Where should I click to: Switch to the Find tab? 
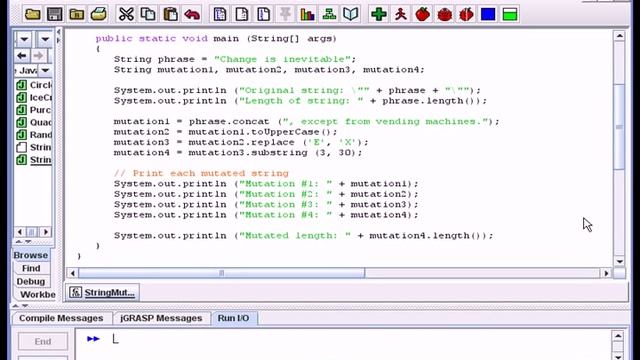pyautogui.click(x=31, y=268)
